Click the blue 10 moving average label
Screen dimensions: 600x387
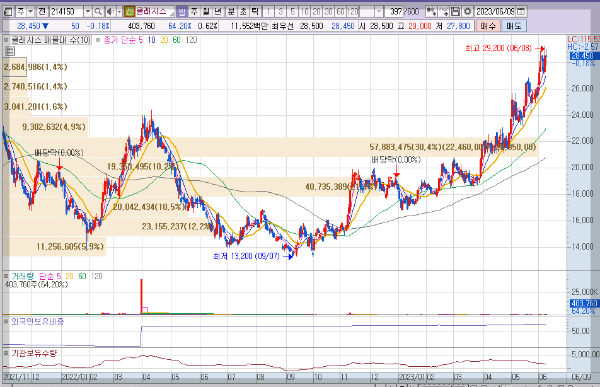(152, 40)
